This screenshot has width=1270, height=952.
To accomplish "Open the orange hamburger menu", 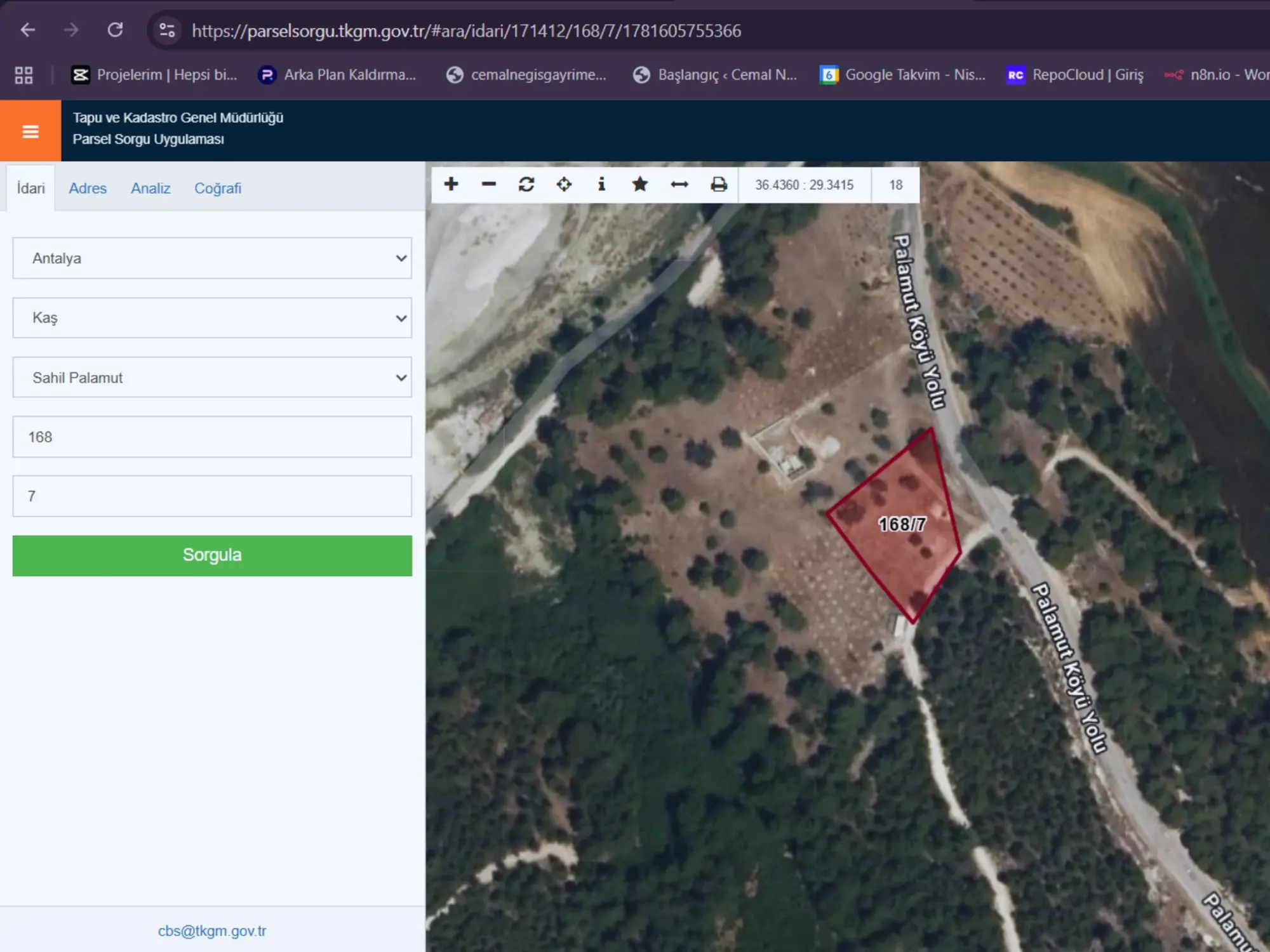I will pyautogui.click(x=30, y=131).
